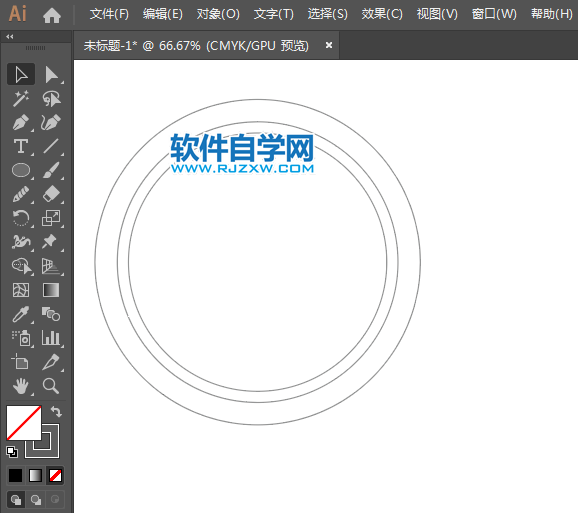Viewport: 578px width, 513px height.
Task: Select the Zoom tool
Action: click(x=51, y=386)
